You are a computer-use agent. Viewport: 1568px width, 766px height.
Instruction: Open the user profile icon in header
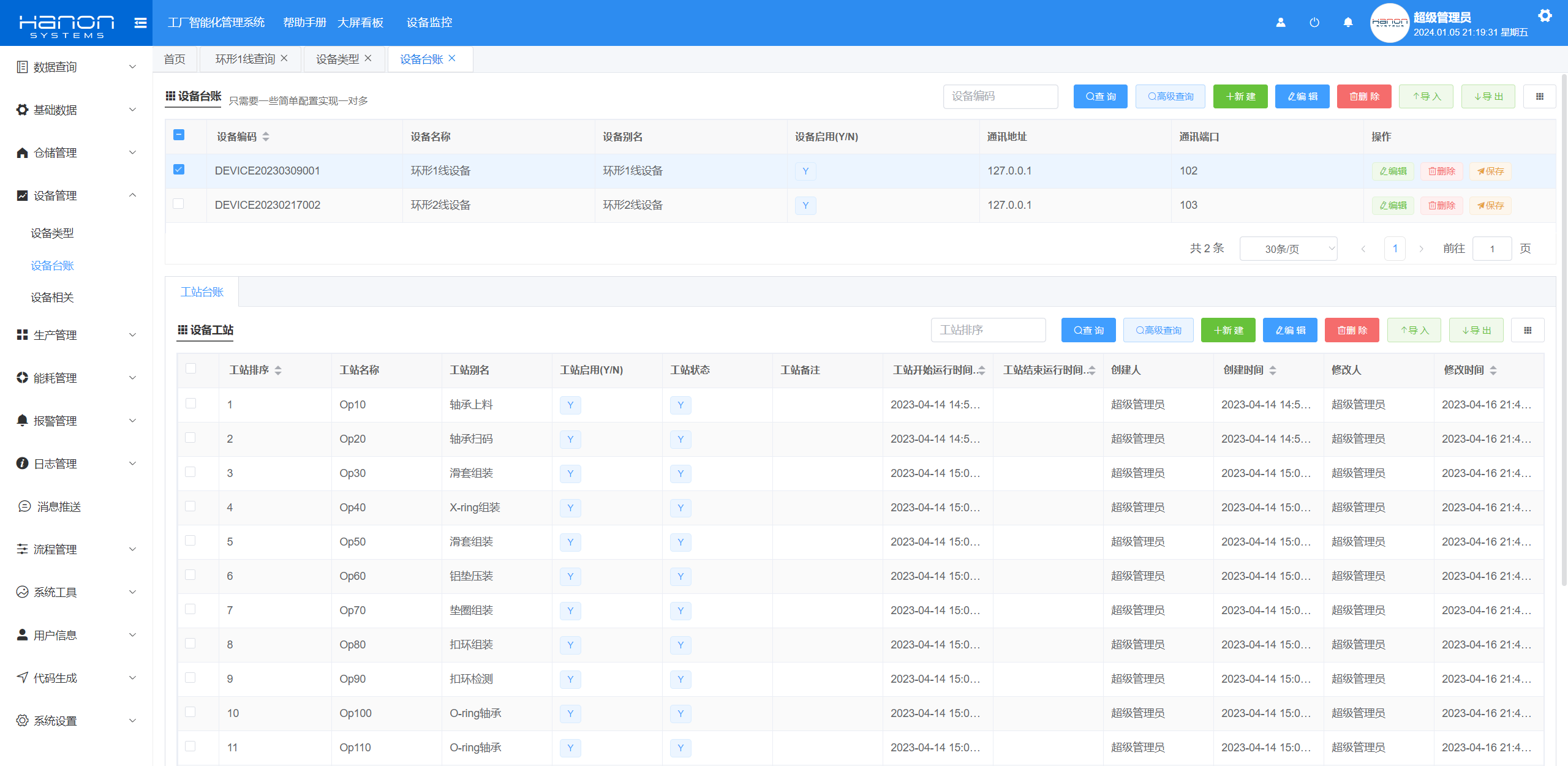[1280, 23]
